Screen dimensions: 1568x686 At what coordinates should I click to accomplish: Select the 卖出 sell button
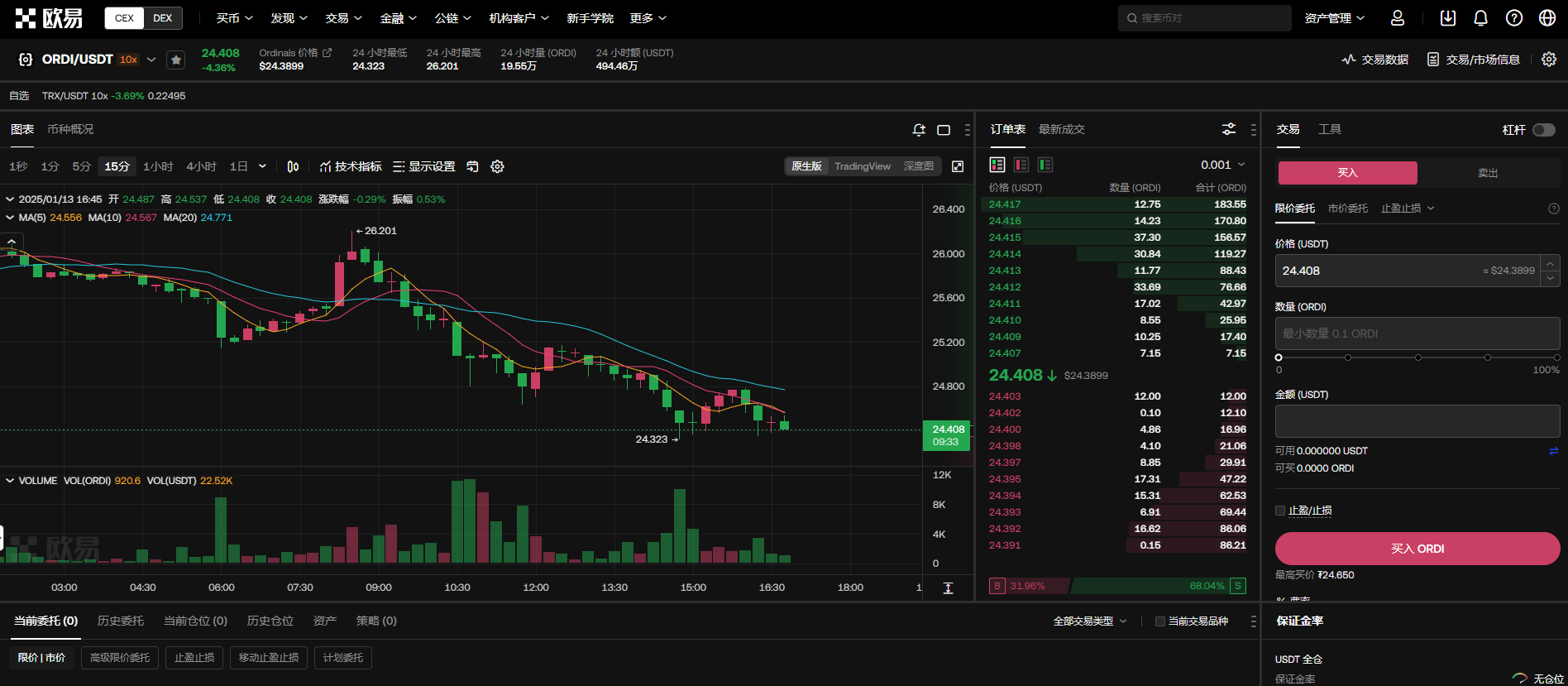point(1488,173)
